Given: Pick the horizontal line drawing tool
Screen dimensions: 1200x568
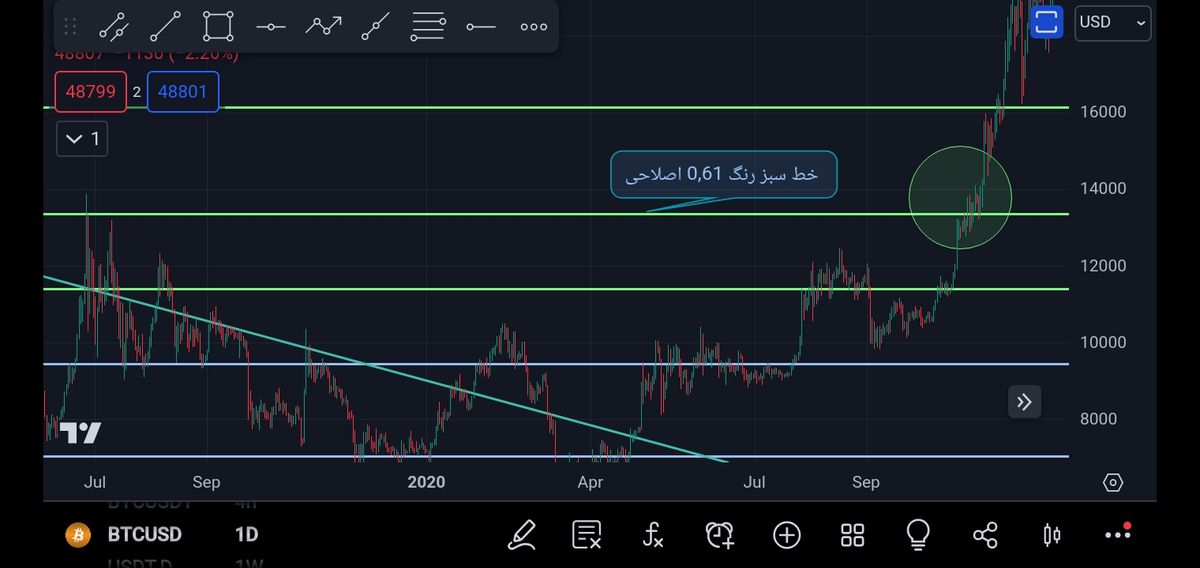Looking at the screenshot, I should tap(271, 27).
